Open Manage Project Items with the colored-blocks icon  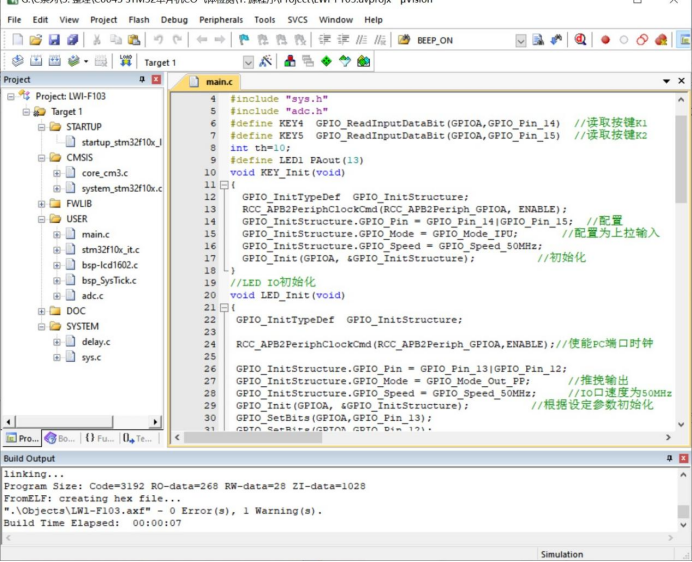(x=290, y=61)
